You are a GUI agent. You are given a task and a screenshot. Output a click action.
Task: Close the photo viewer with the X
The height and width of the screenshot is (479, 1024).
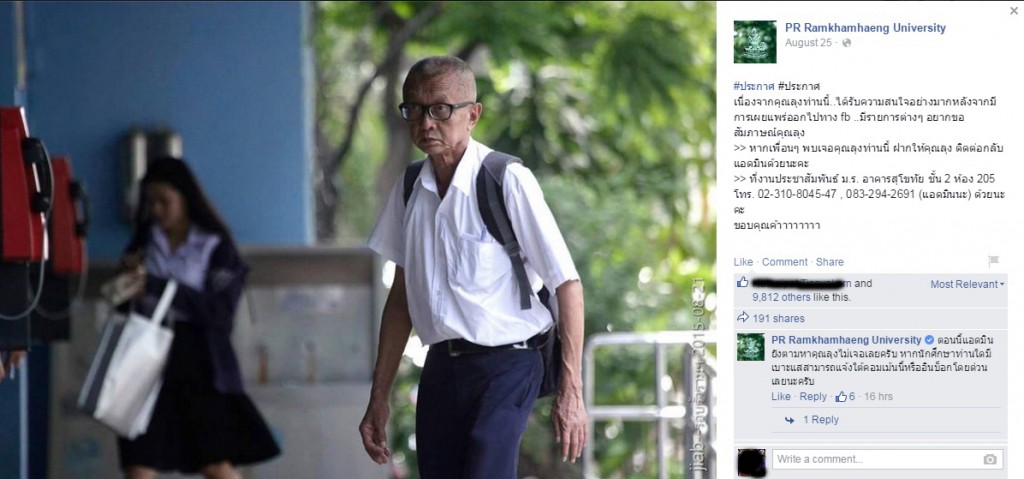point(1013,10)
